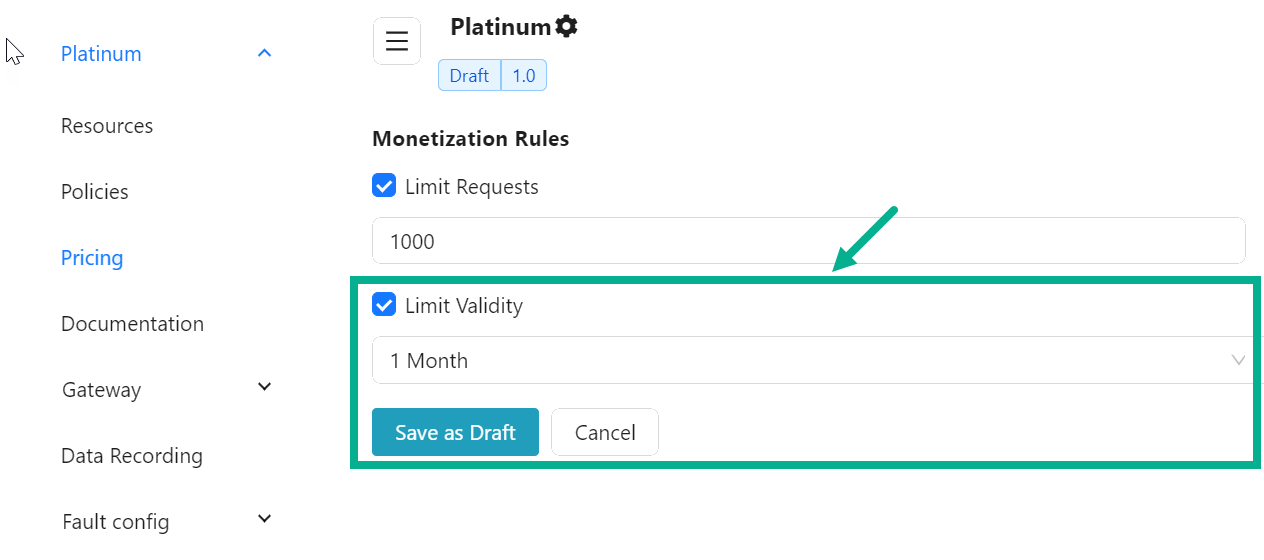
Task: Click the Draft status badge
Action: [469, 76]
